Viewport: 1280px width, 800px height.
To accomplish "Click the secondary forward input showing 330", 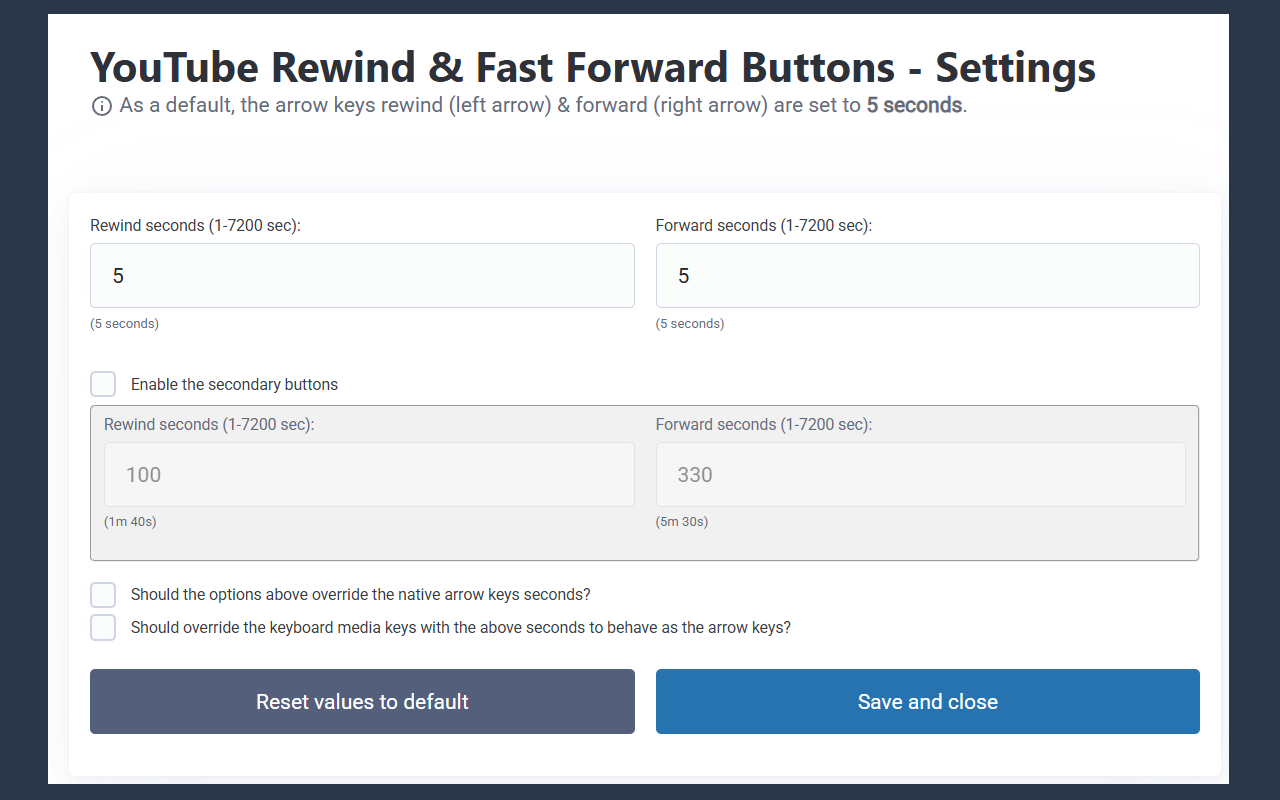I will [x=920, y=474].
